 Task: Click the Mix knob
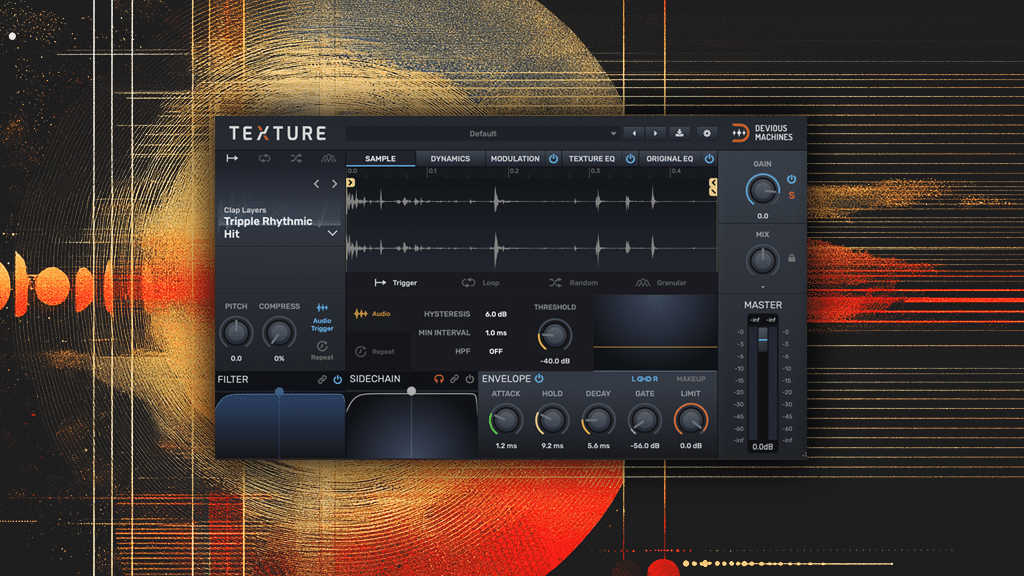pos(762,260)
